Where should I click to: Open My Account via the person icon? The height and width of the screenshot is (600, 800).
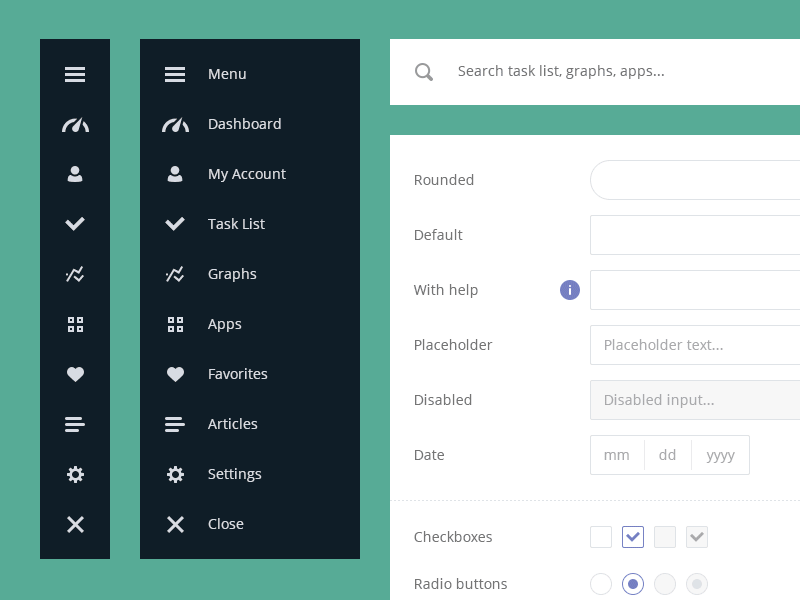tap(75, 174)
